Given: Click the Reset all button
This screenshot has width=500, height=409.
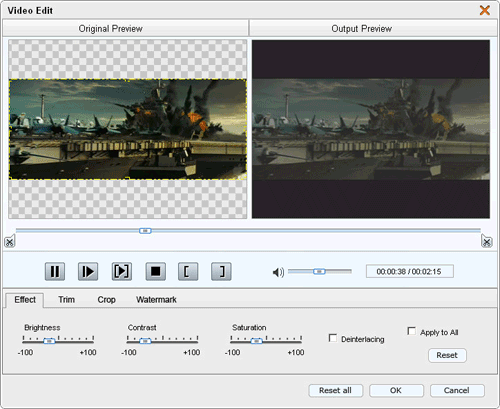Looking at the screenshot, I should pos(335,390).
